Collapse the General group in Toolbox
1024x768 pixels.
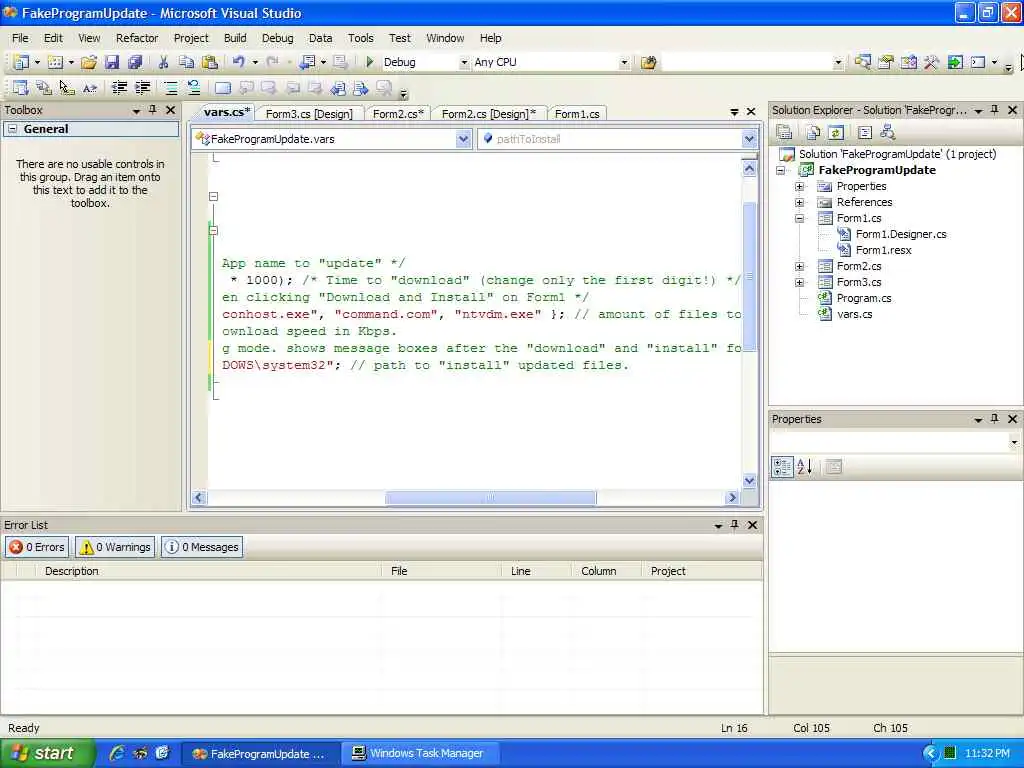point(12,129)
